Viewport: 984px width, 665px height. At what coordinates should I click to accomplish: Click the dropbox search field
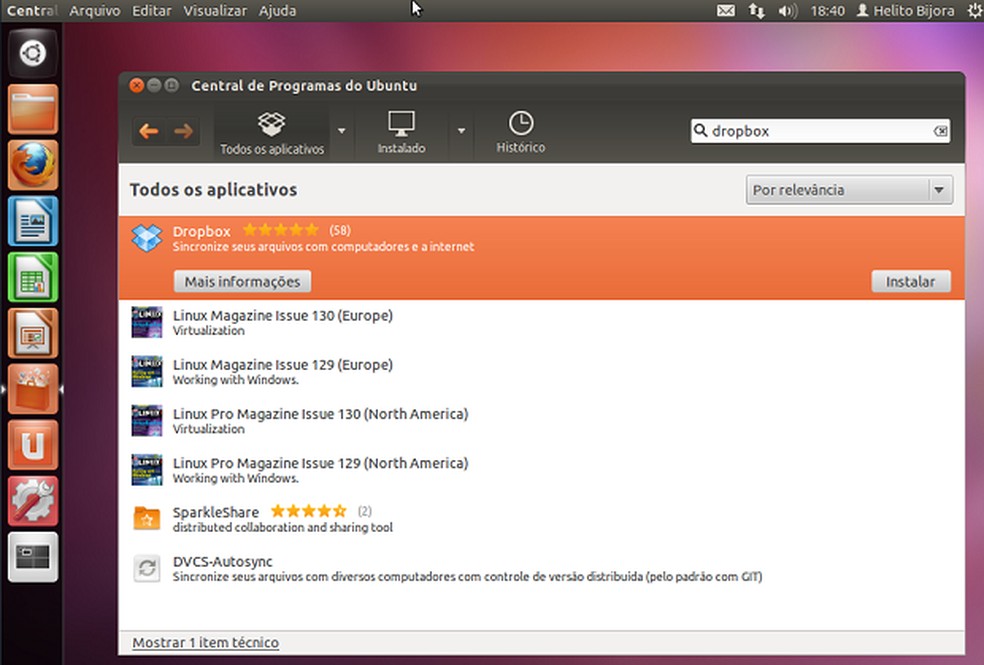820,131
